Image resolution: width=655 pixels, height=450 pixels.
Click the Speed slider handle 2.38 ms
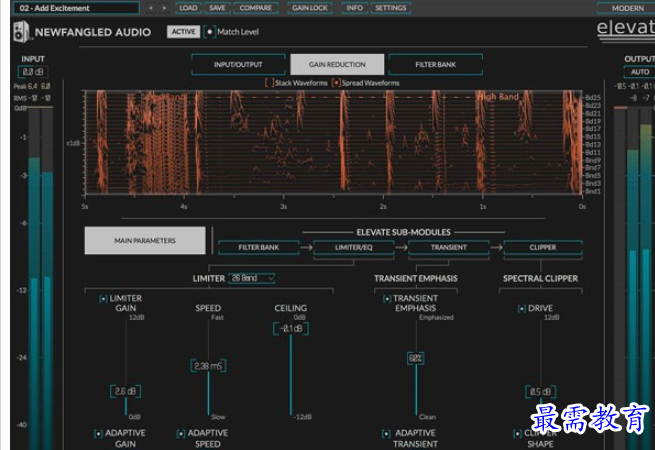[x=208, y=366]
